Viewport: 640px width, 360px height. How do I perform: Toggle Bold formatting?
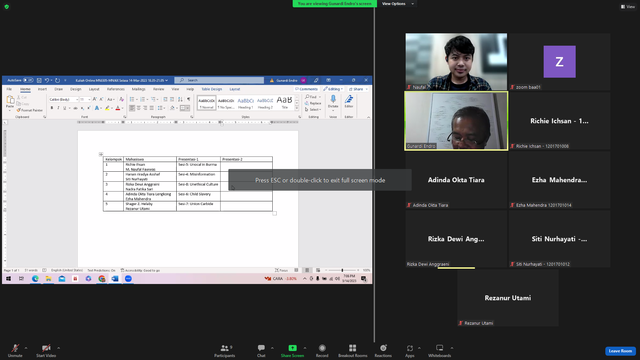pos(52,108)
